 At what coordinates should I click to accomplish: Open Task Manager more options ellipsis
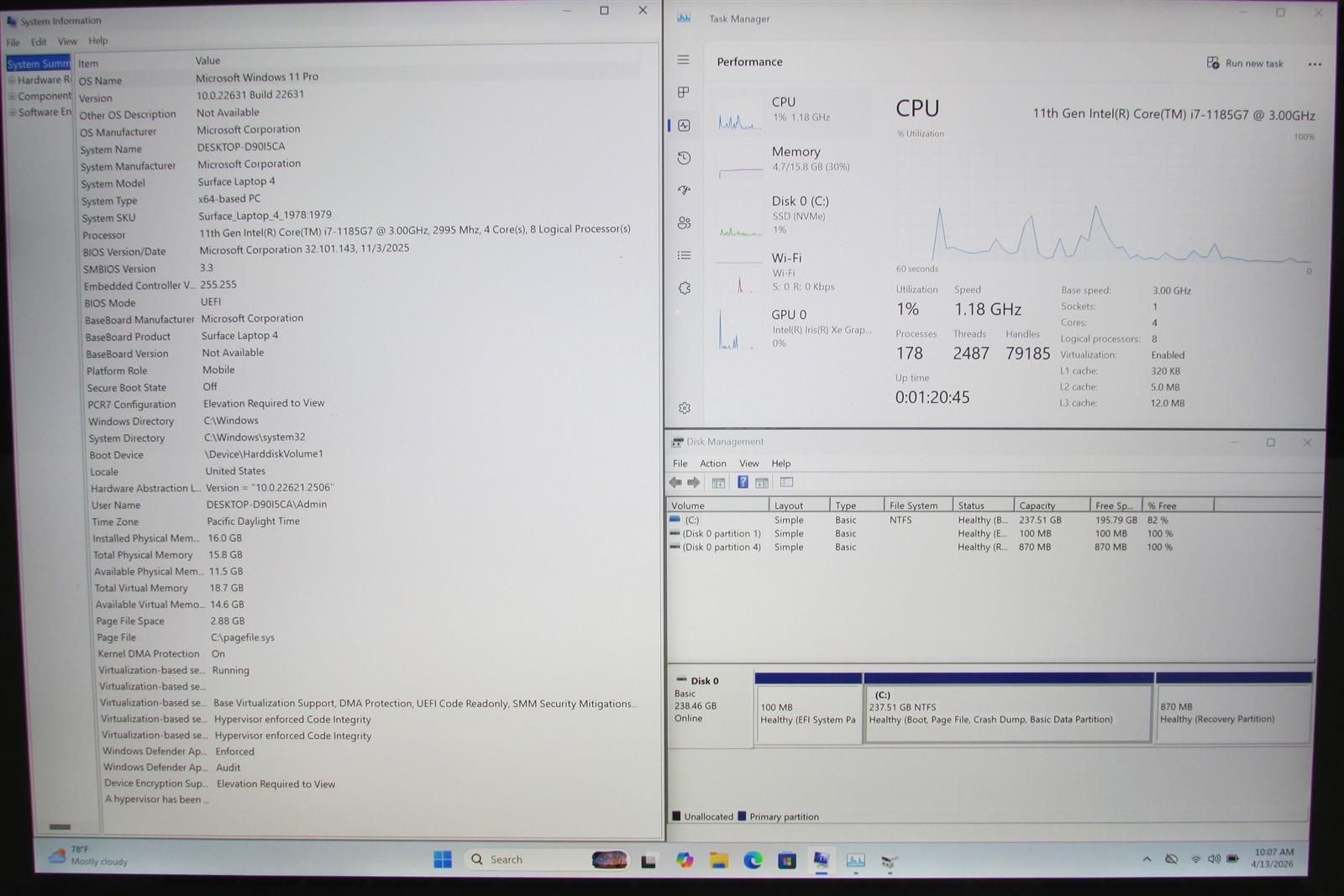(x=1315, y=64)
